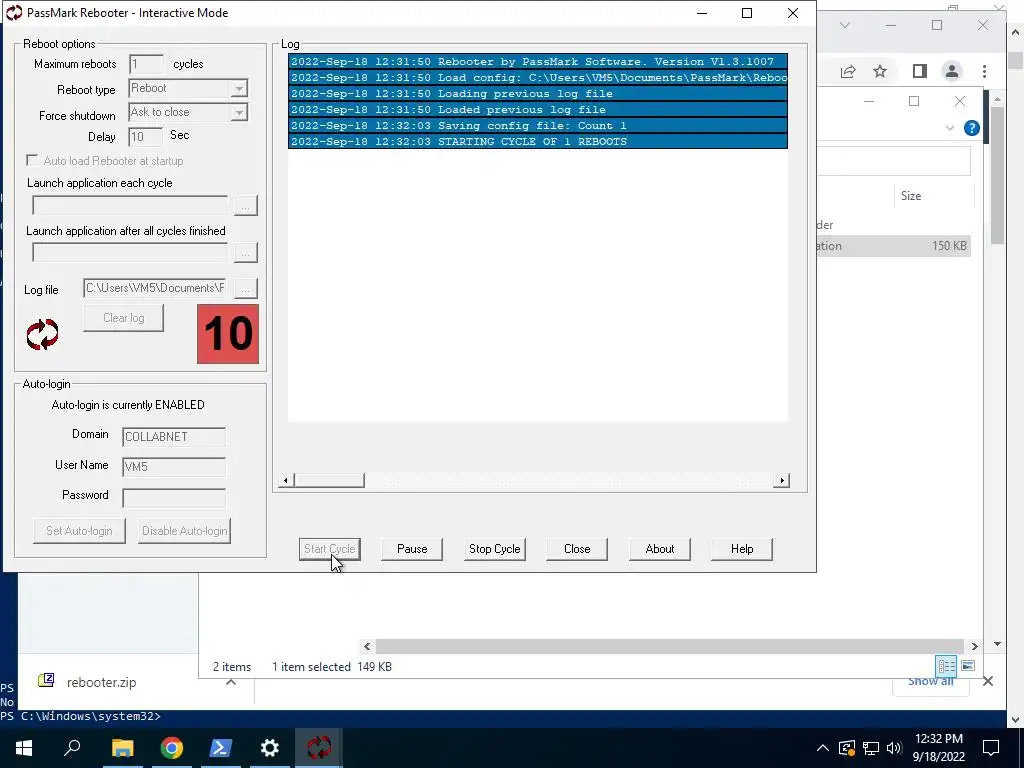The height and width of the screenshot is (768, 1024).
Task: Click the Rebooter circular arrows logo
Action: (42, 334)
